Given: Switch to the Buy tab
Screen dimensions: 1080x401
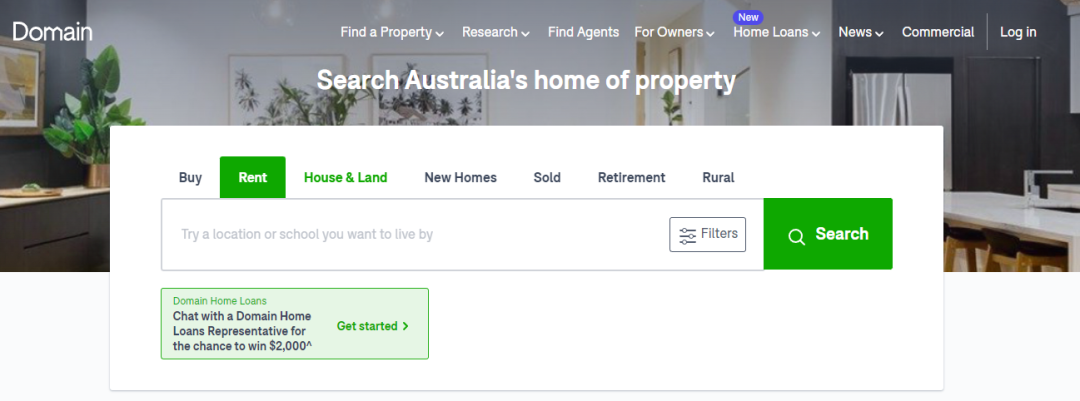Looking at the screenshot, I should [x=190, y=178].
